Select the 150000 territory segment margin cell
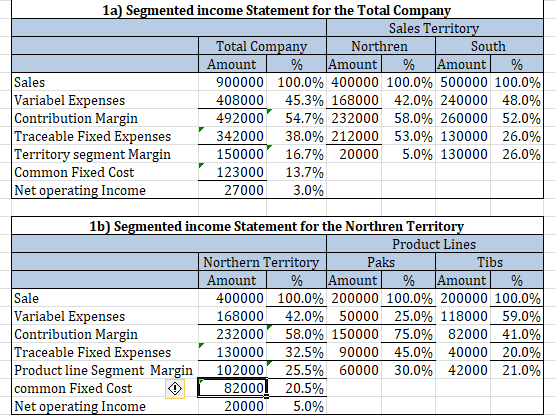 click(x=232, y=154)
